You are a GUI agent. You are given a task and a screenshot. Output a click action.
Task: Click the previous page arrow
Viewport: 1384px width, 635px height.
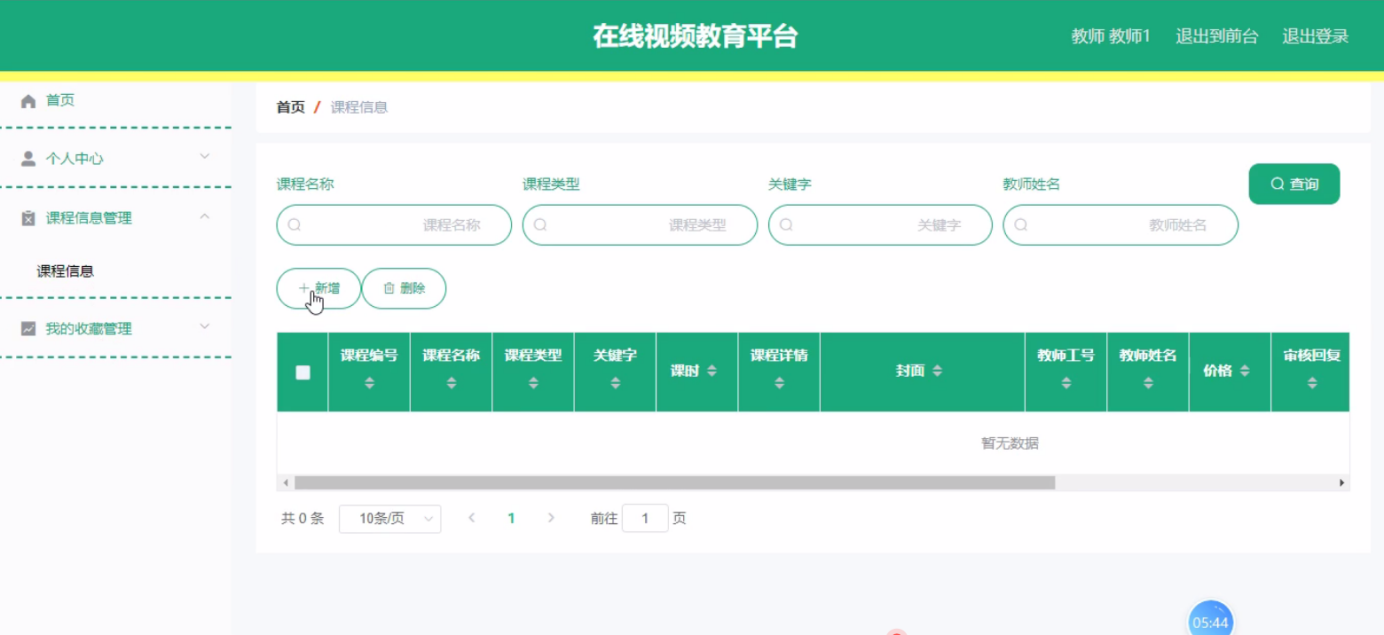[472, 518]
